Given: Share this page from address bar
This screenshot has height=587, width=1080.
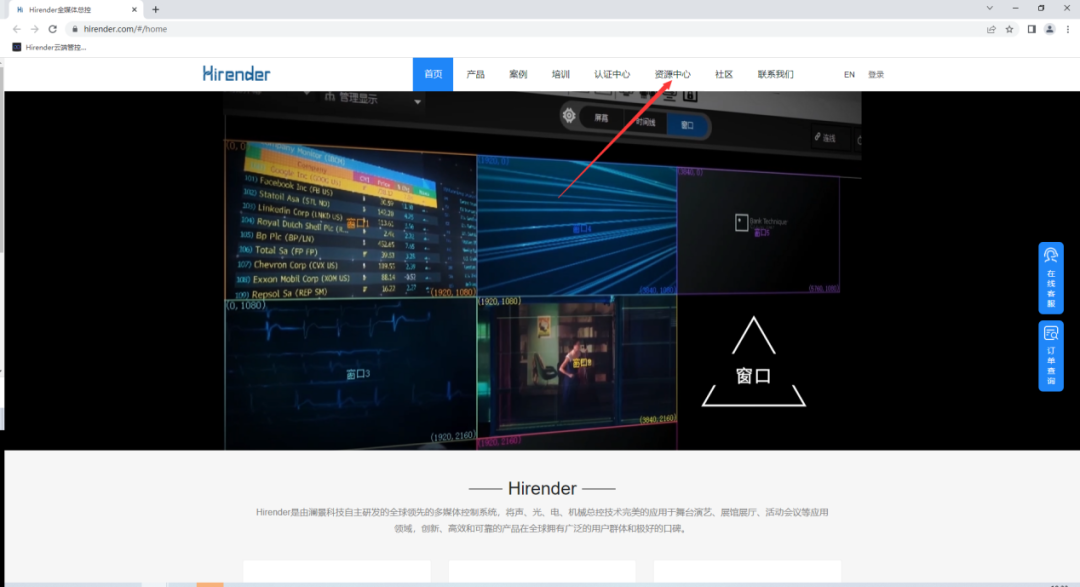Looking at the screenshot, I should coord(991,29).
